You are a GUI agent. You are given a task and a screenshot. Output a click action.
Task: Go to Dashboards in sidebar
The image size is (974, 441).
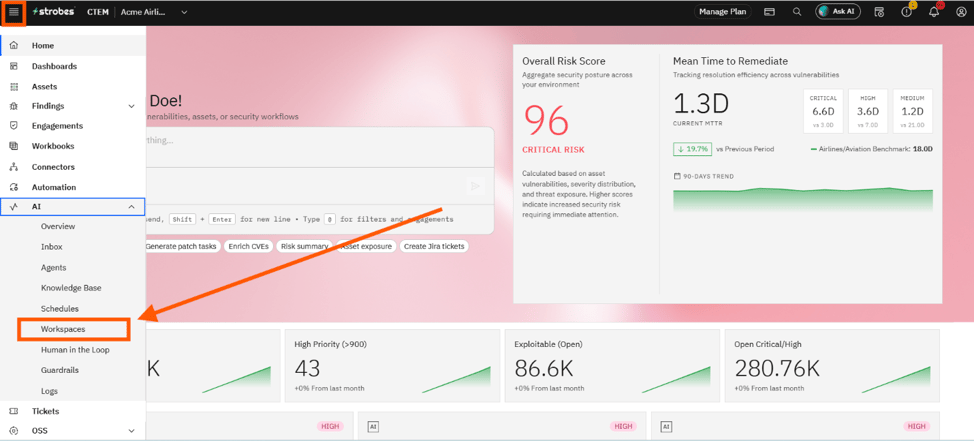[x=55, y=66]
